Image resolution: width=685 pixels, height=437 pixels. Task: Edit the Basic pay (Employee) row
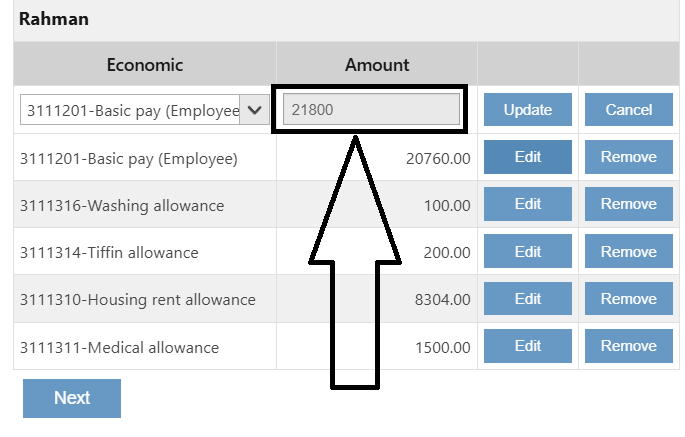527,157
